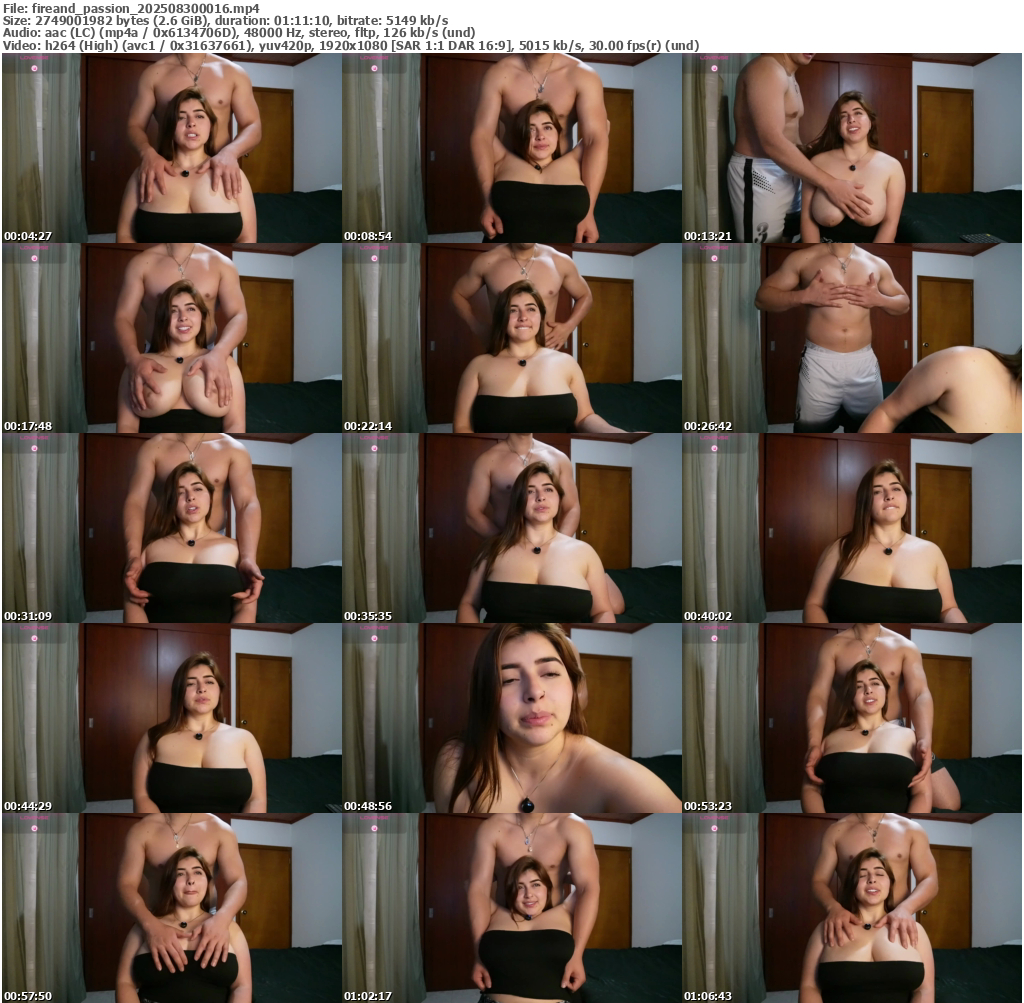Click the final thumbnail at 01:06:43
The width and height of the screenshot is (1024, 1003).
pyautogui.click(x=852, y=907)
